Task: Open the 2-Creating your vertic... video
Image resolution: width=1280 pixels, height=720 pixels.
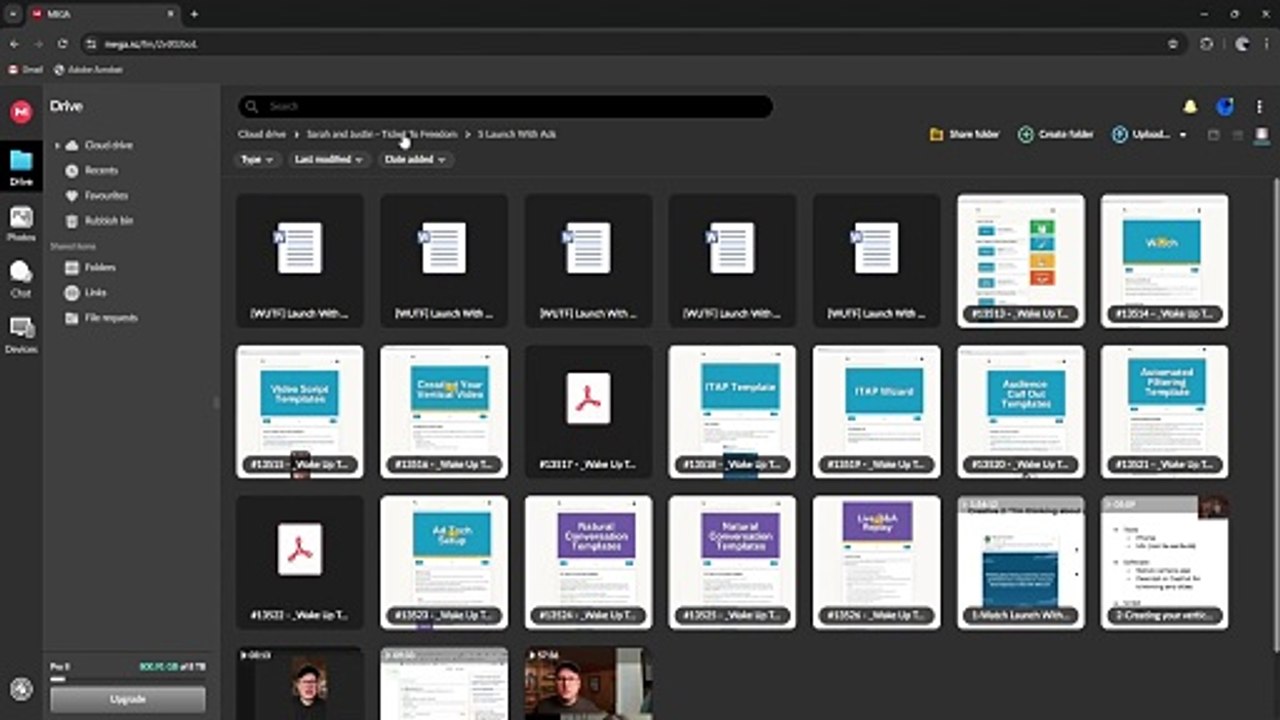Action: (1164, 562)
